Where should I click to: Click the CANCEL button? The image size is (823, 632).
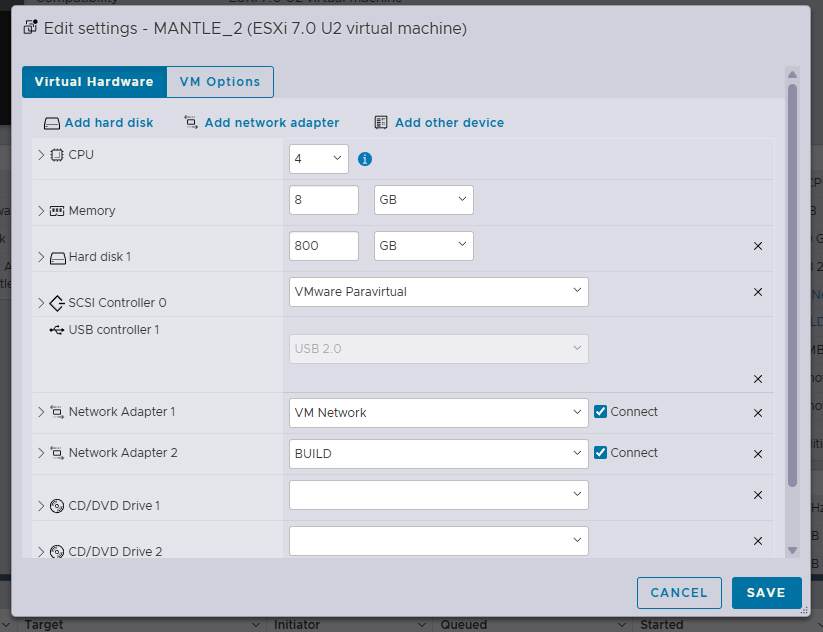tap(679, 593)
